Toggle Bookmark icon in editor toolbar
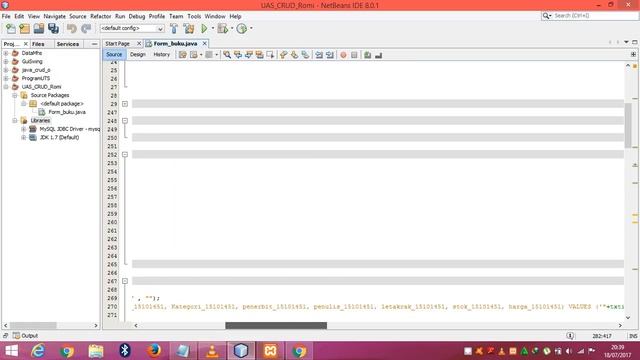The width and height of the screenshot is (640, 360). pos(305,55)
